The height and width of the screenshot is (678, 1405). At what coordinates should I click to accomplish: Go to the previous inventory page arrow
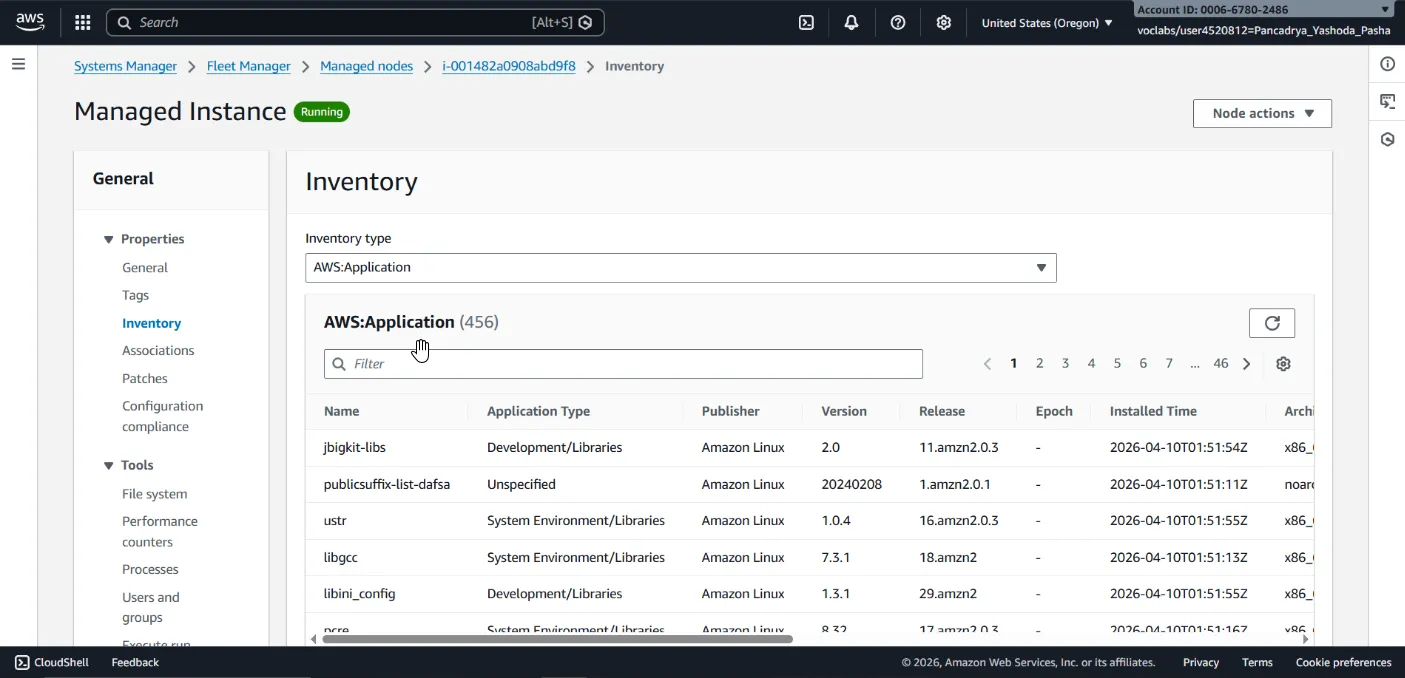[x=987, y=363]
